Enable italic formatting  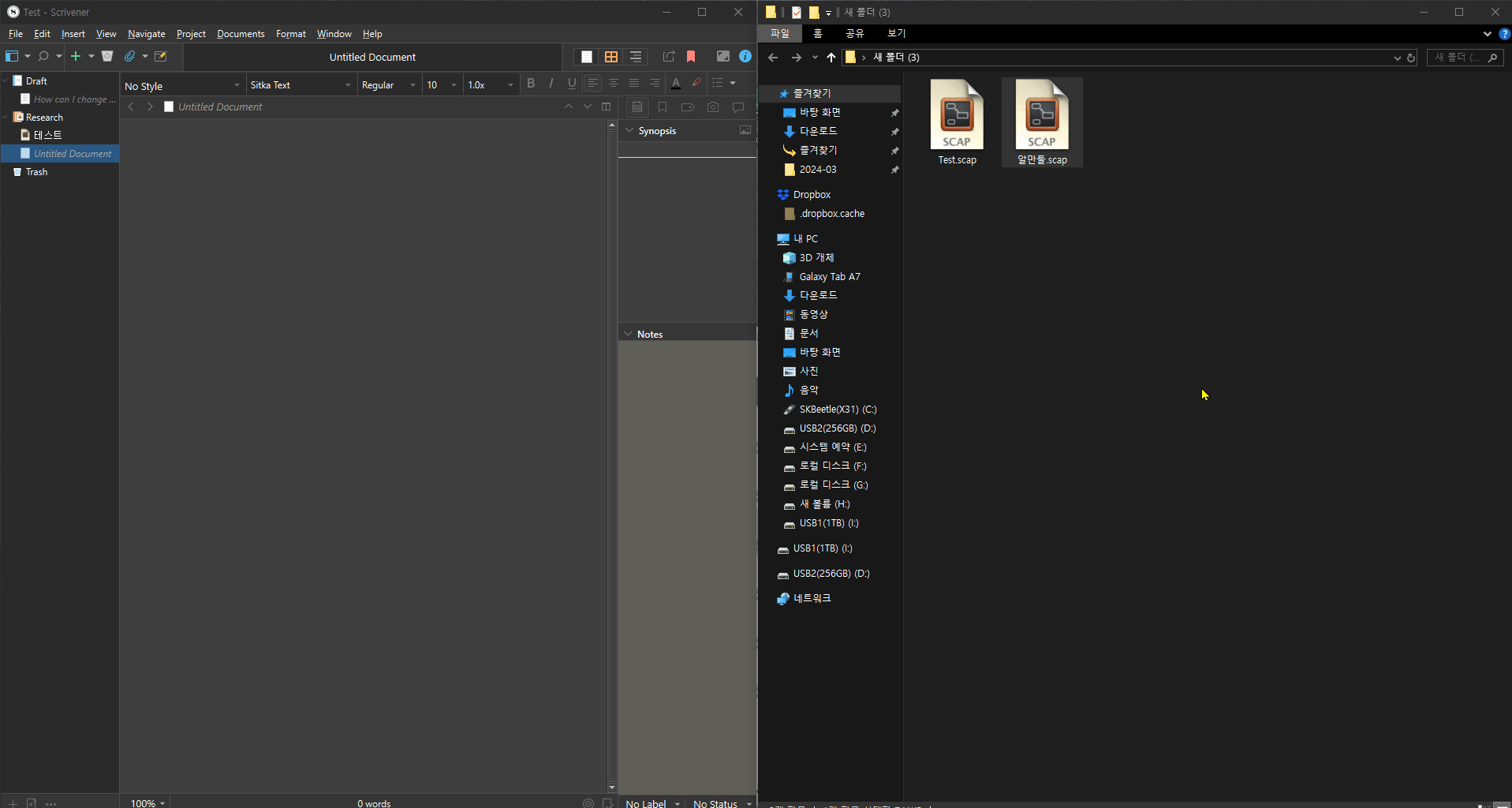coord(551,83)
